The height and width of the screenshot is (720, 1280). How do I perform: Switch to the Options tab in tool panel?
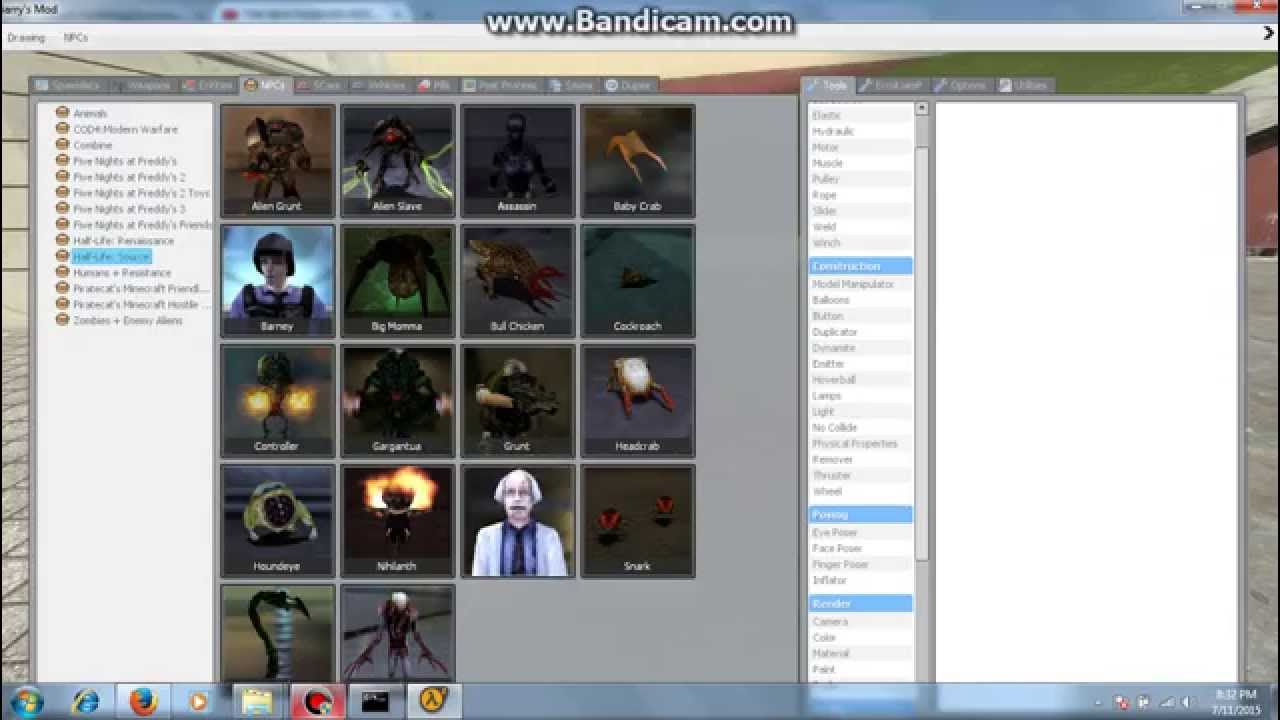pyautogui.click(x=960, y=86)
